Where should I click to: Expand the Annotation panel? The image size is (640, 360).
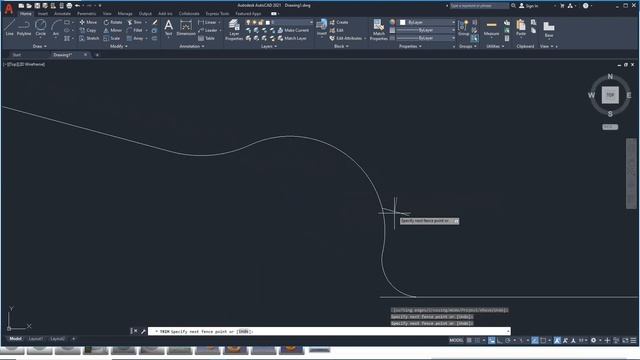(x=192, y=46)
